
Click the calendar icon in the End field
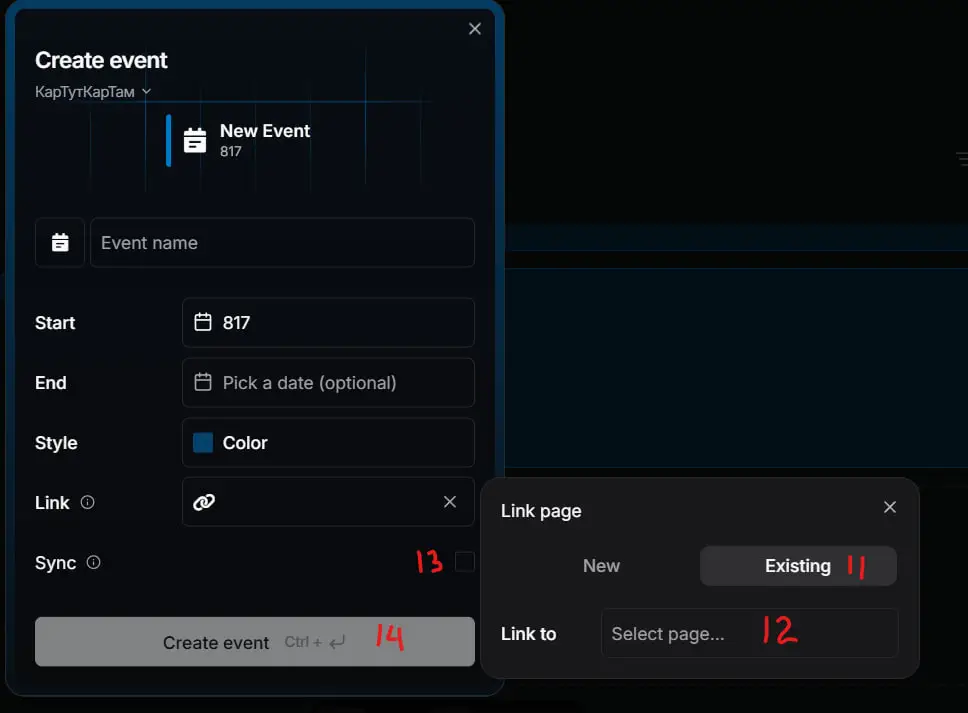pos(203,382)
